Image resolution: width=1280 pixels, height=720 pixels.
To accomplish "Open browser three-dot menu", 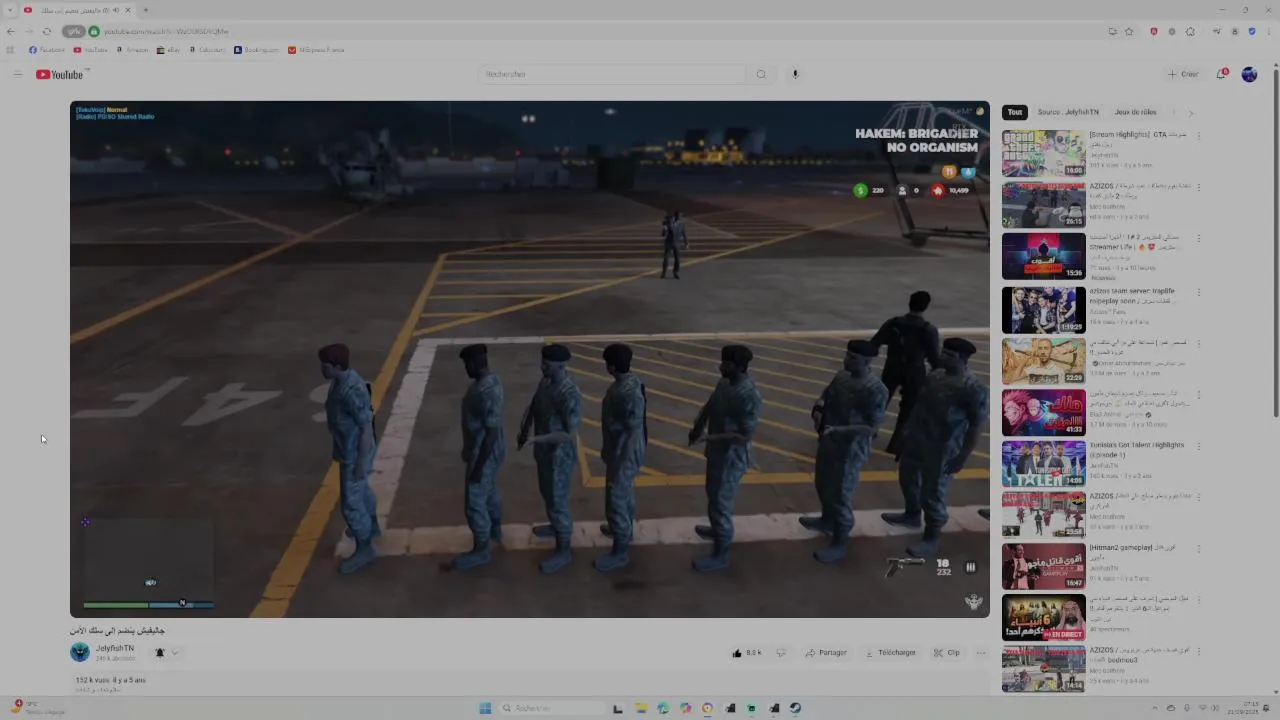I will coord(1269,31).
